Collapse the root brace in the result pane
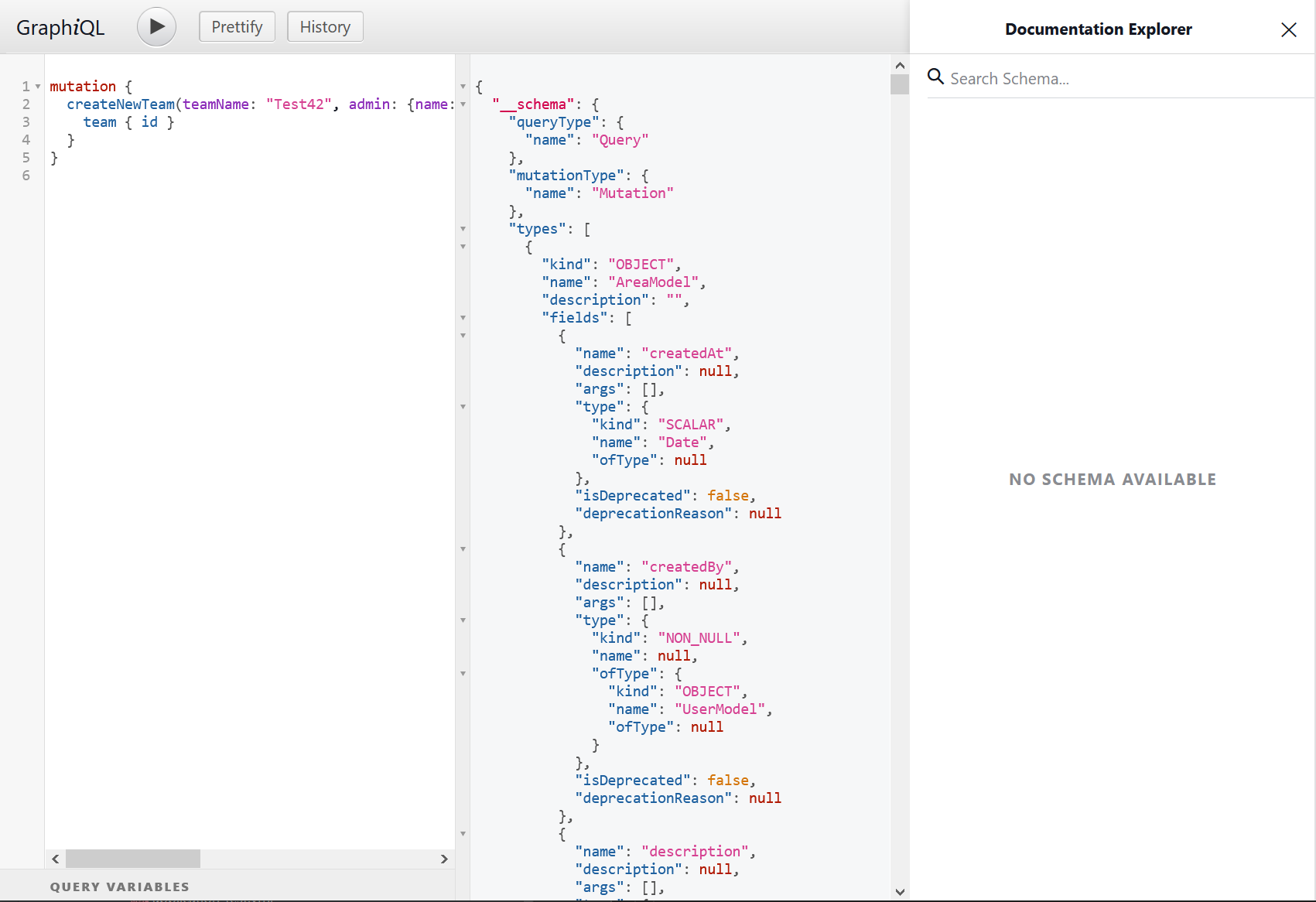 point(463,87)
